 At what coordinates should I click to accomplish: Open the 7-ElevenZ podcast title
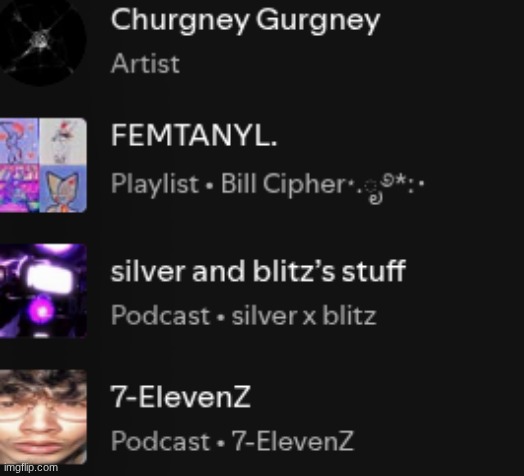180,396
